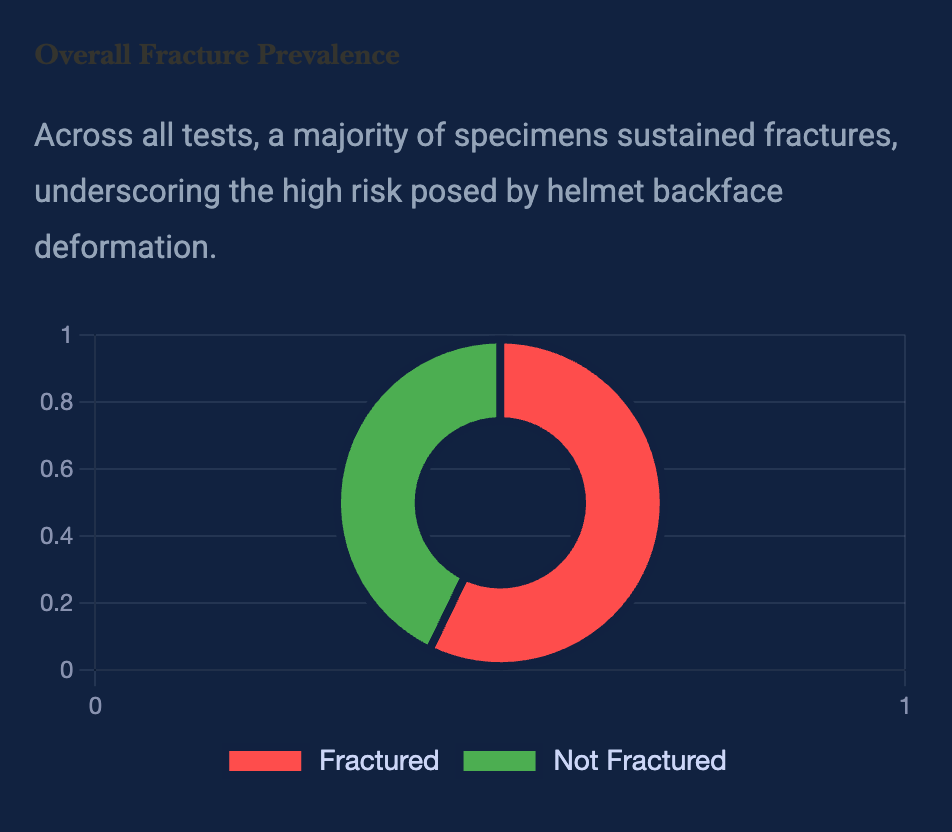Click the vertical axis label 0.8
This screenshot has height=832, width=952.
point(56,402)
